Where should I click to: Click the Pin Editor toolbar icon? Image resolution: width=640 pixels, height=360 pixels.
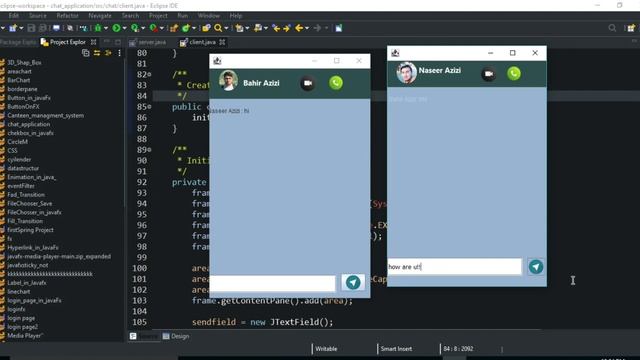[x=339, y=28]
